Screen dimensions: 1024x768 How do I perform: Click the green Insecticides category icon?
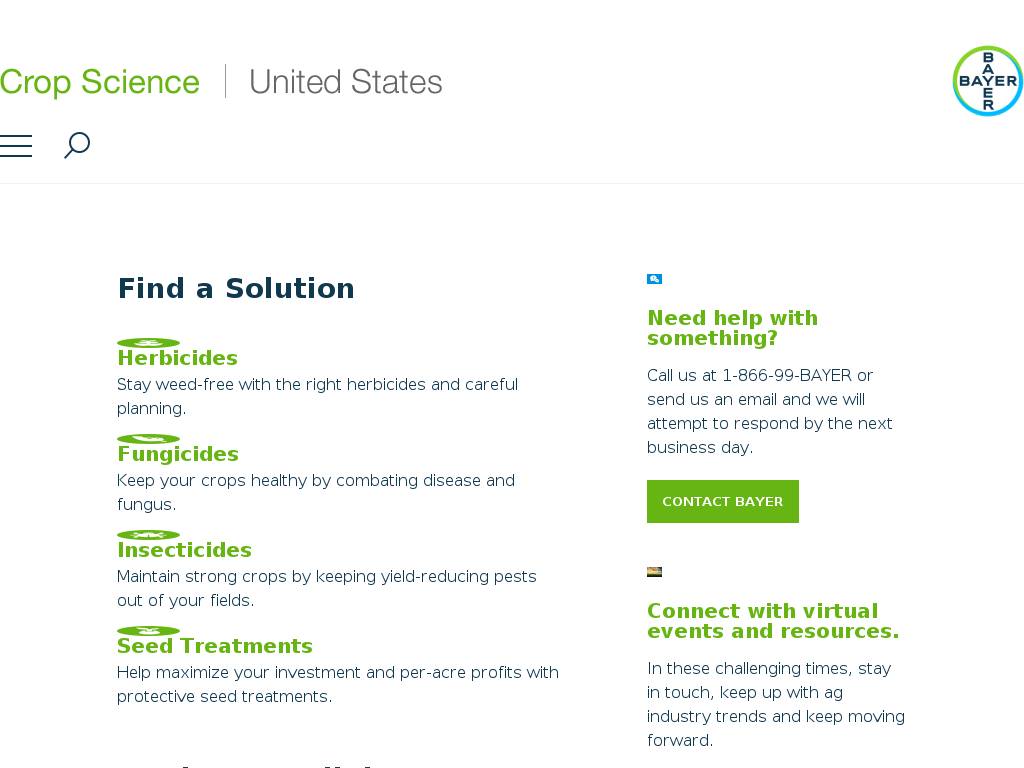click(x=148, y=535)
